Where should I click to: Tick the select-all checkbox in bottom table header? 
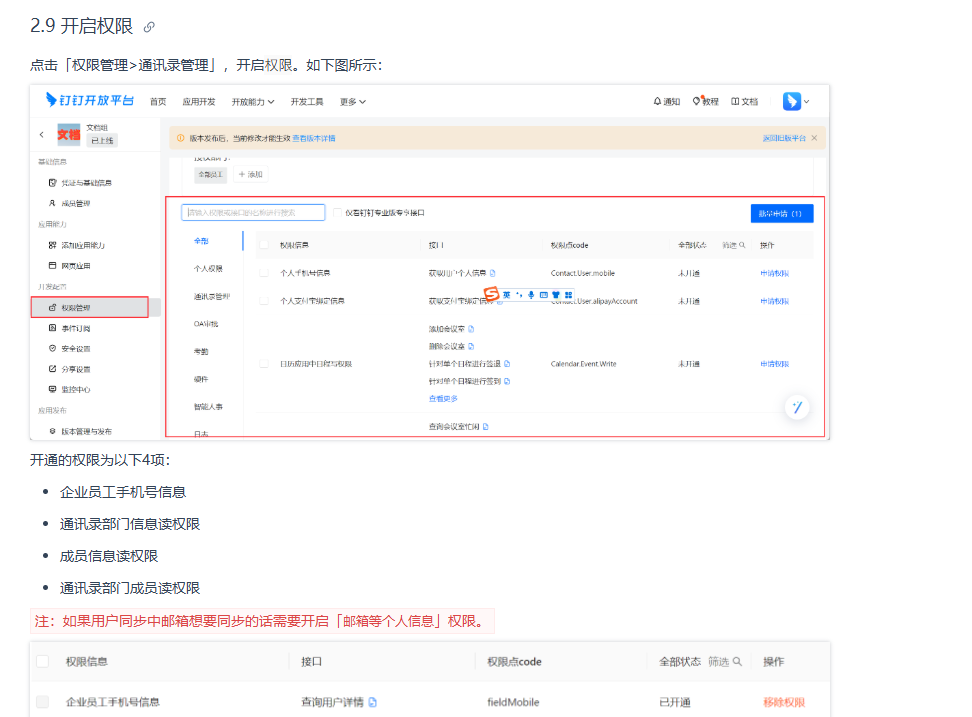tap(42, 661)
